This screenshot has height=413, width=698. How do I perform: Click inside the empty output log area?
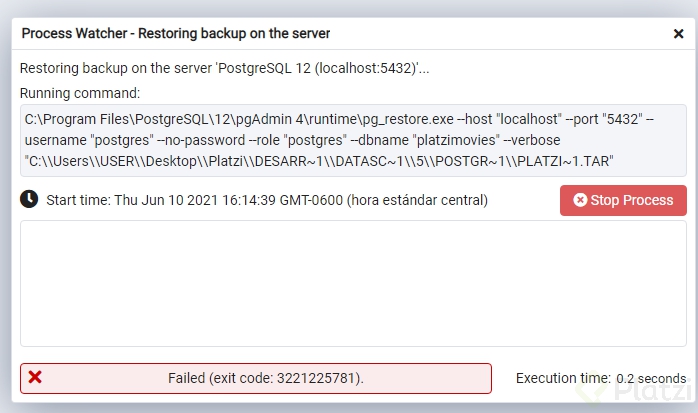coord(353,283)
